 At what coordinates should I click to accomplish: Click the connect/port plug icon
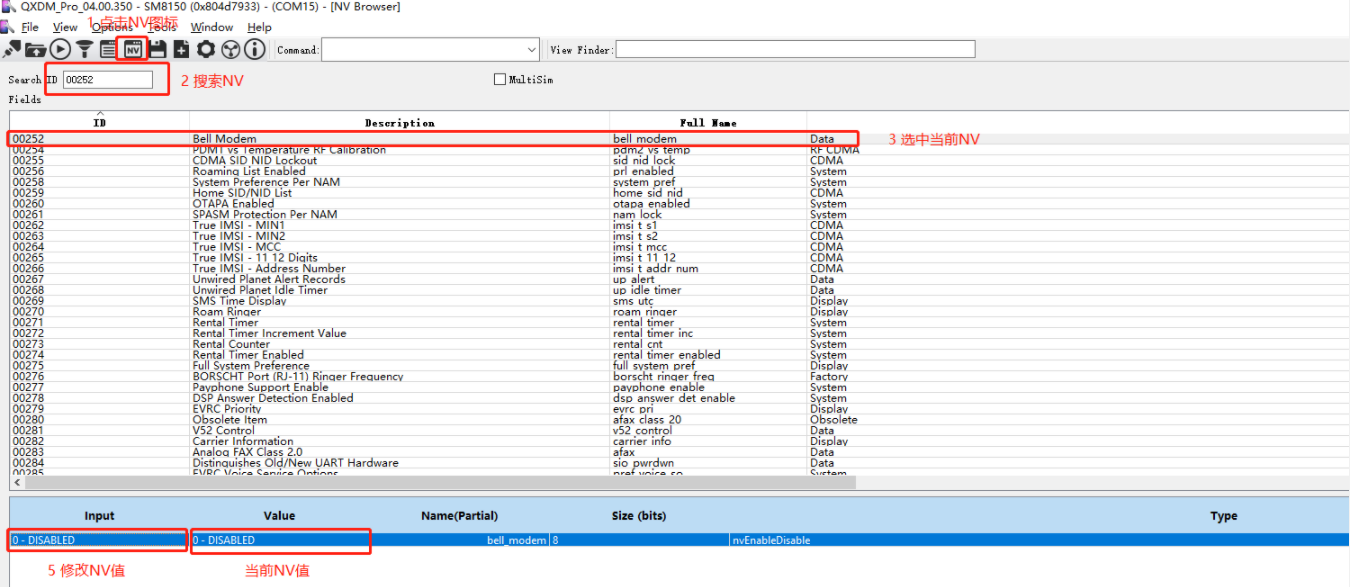pyautogui.click(x=13, y=48)
